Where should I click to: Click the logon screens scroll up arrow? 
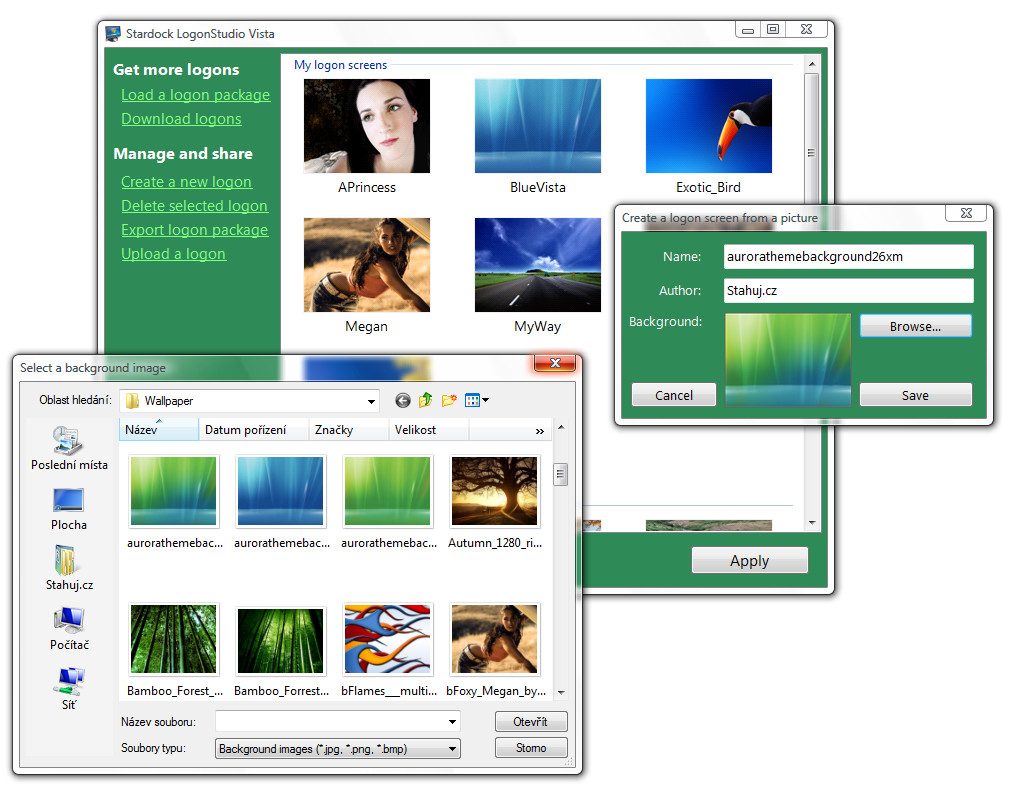click(x=812, y=64)
